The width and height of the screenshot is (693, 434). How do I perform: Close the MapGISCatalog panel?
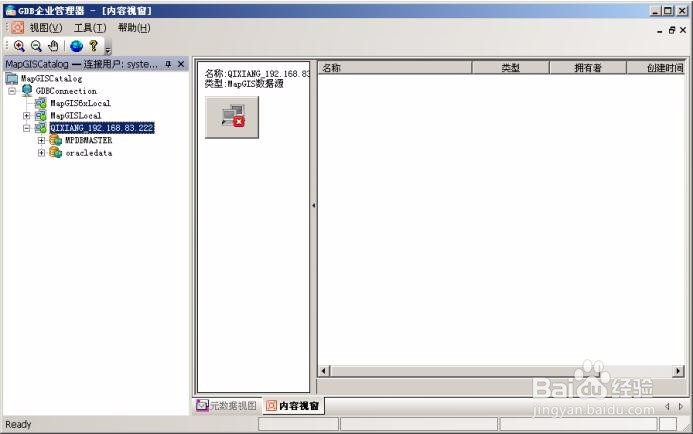click(x=181, y=64)
